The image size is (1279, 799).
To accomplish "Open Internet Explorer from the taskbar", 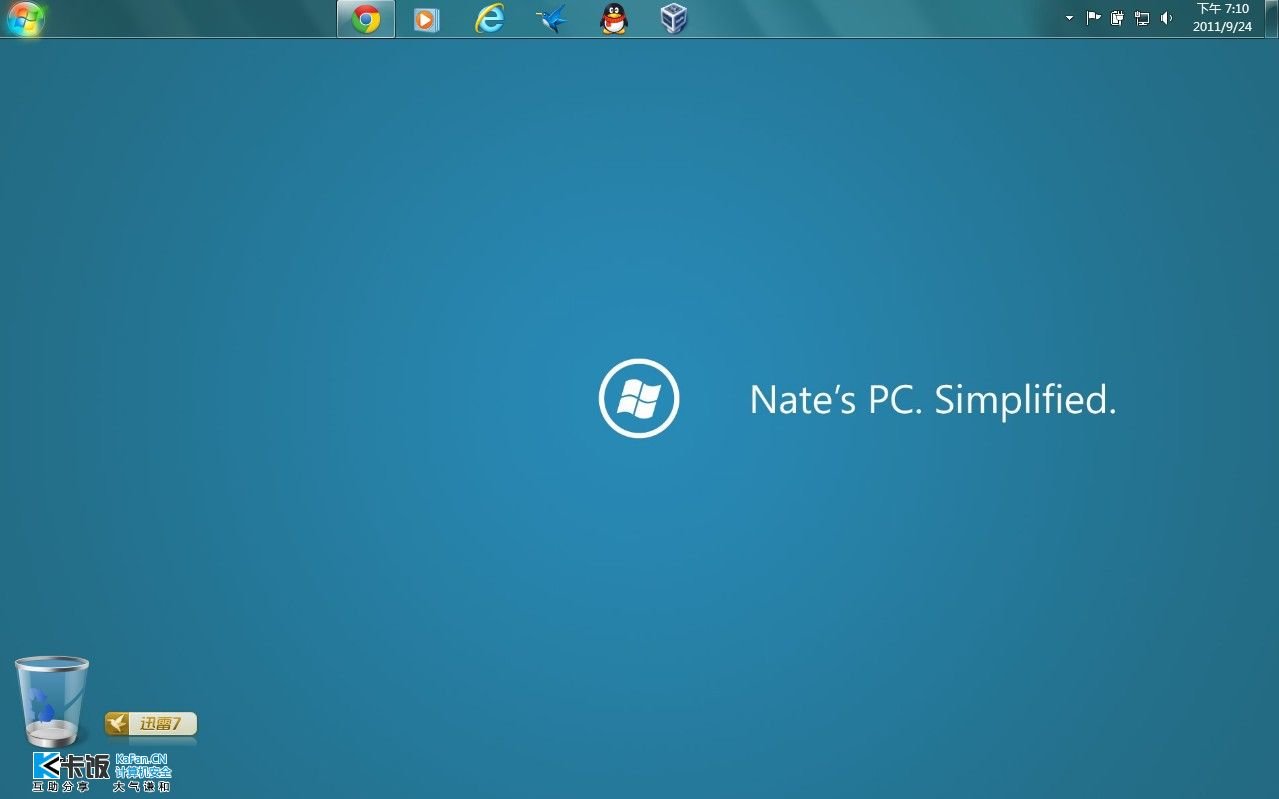I will tap(489, 19).
